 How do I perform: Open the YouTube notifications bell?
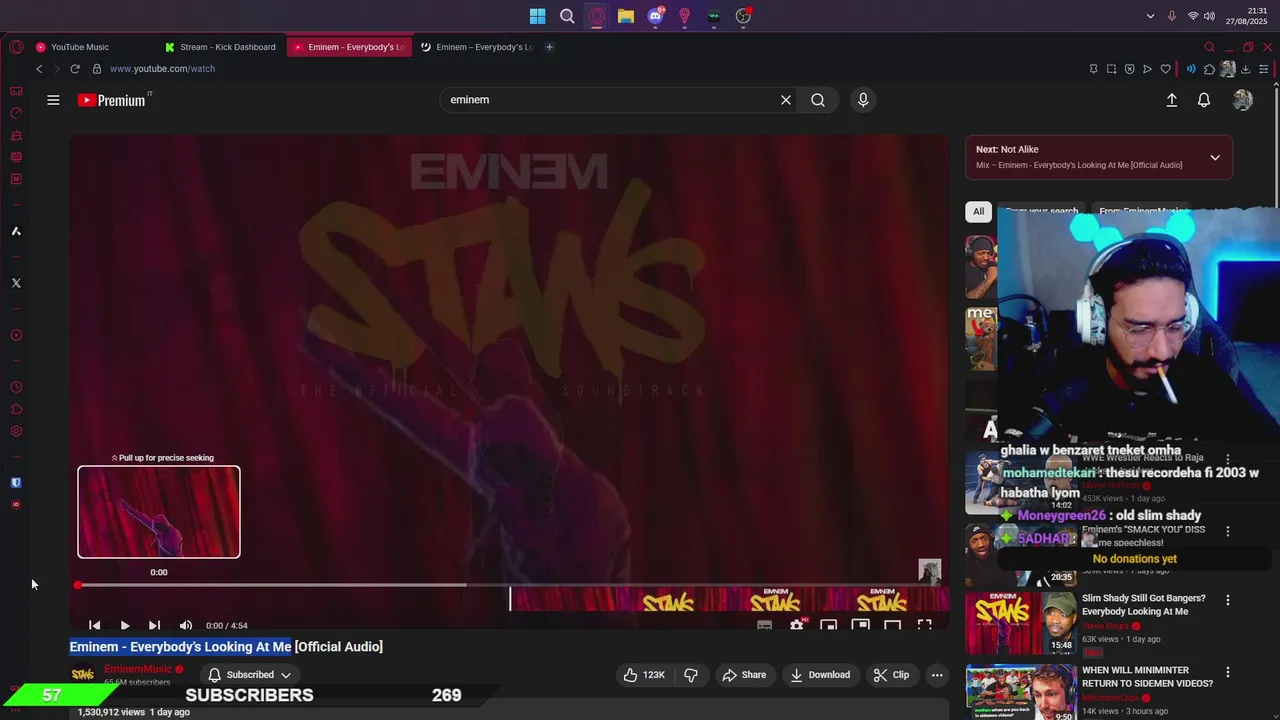(x=1204, y=100)
